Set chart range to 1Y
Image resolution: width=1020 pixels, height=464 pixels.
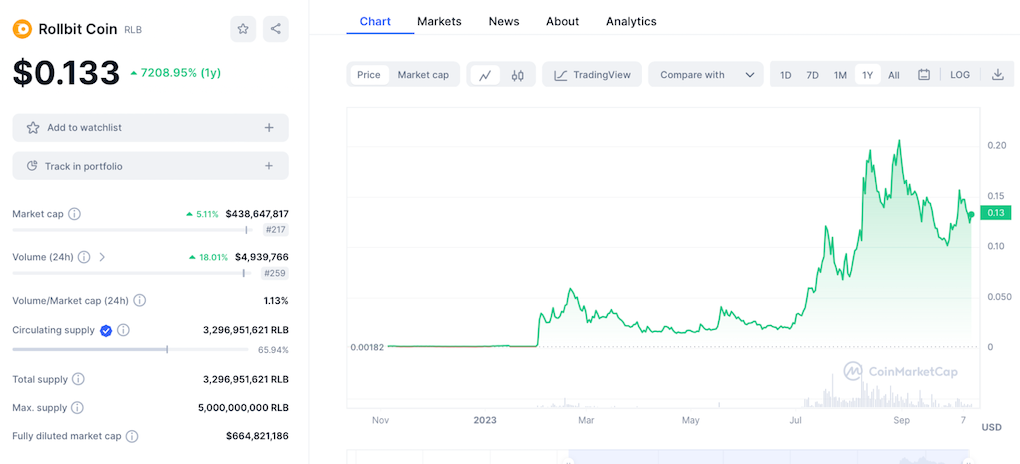(868, 75)
